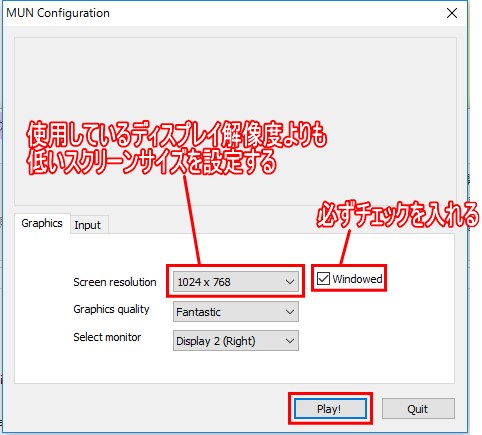Open the Graphics quality Fantastic dropdown
482x435 pixels.
[236, 312]
